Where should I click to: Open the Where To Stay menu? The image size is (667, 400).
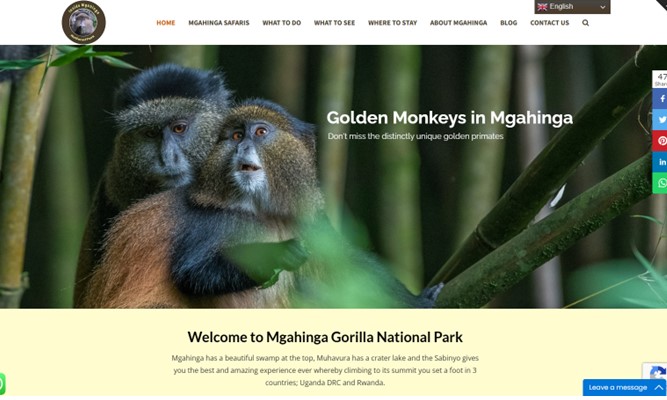[x=393, y=23]
